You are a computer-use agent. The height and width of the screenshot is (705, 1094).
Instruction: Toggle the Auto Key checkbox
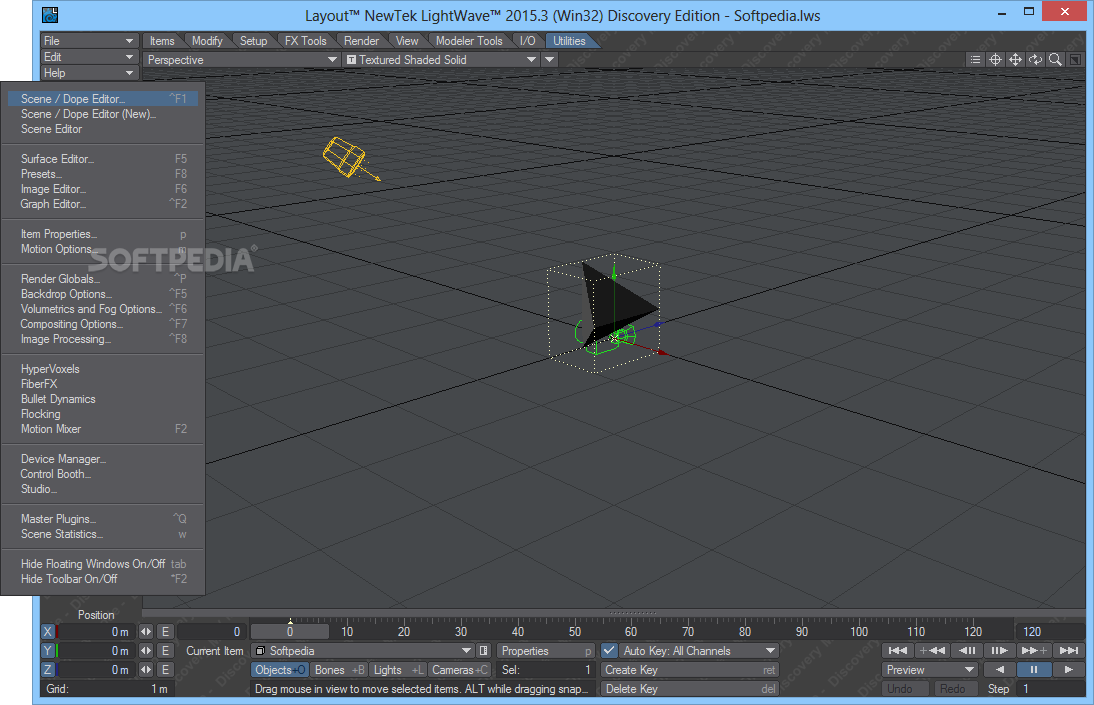(609, 651)
